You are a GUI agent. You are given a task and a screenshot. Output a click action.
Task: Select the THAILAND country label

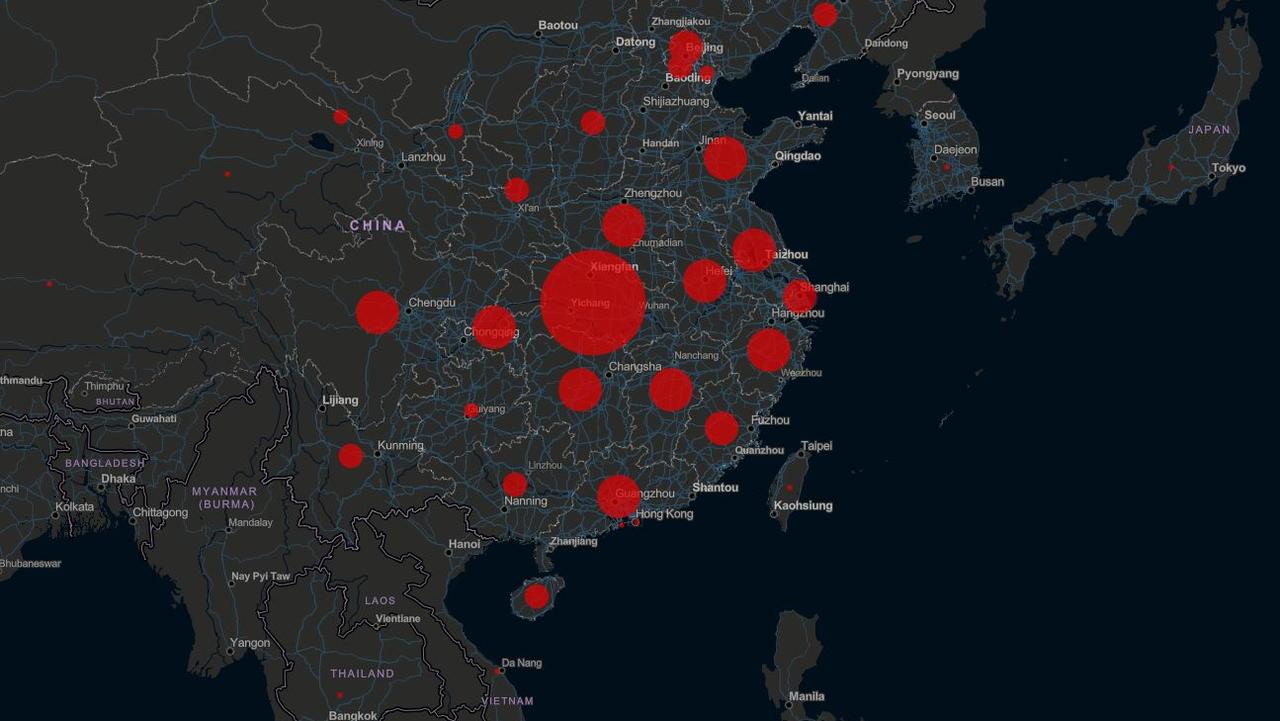coord(362,674)
